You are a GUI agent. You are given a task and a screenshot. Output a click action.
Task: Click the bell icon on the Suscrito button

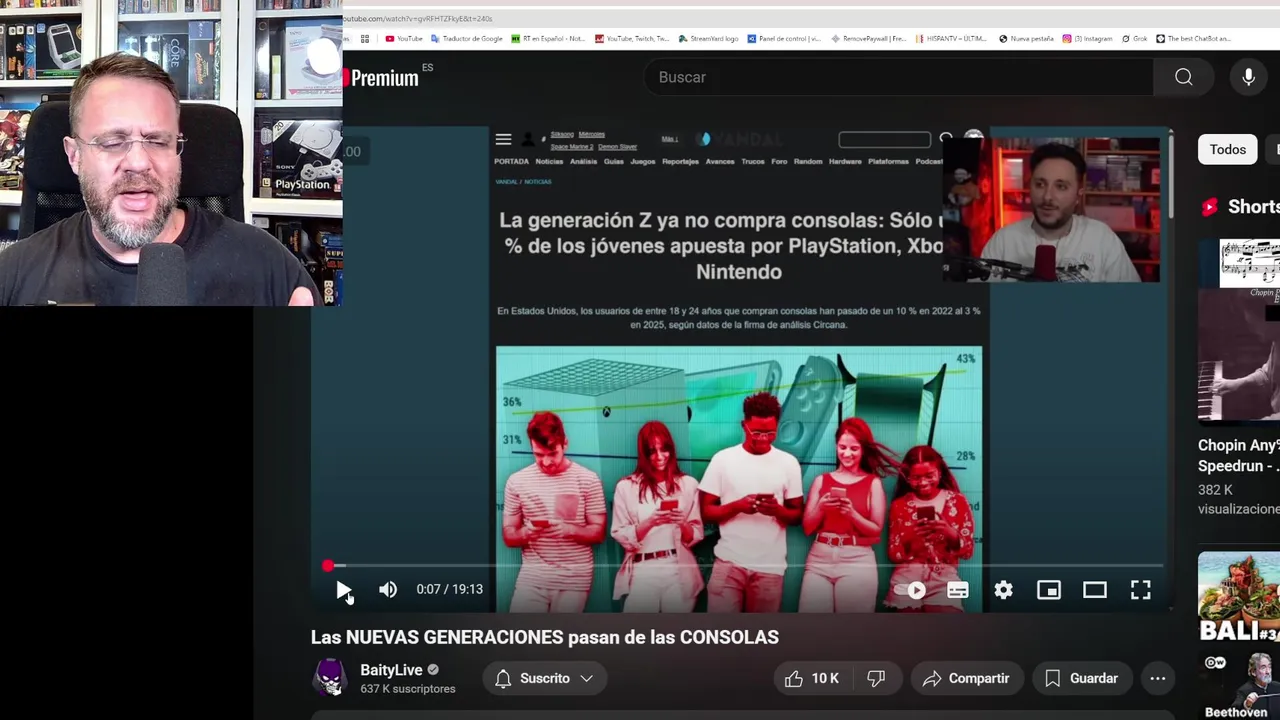click(503, 678)
